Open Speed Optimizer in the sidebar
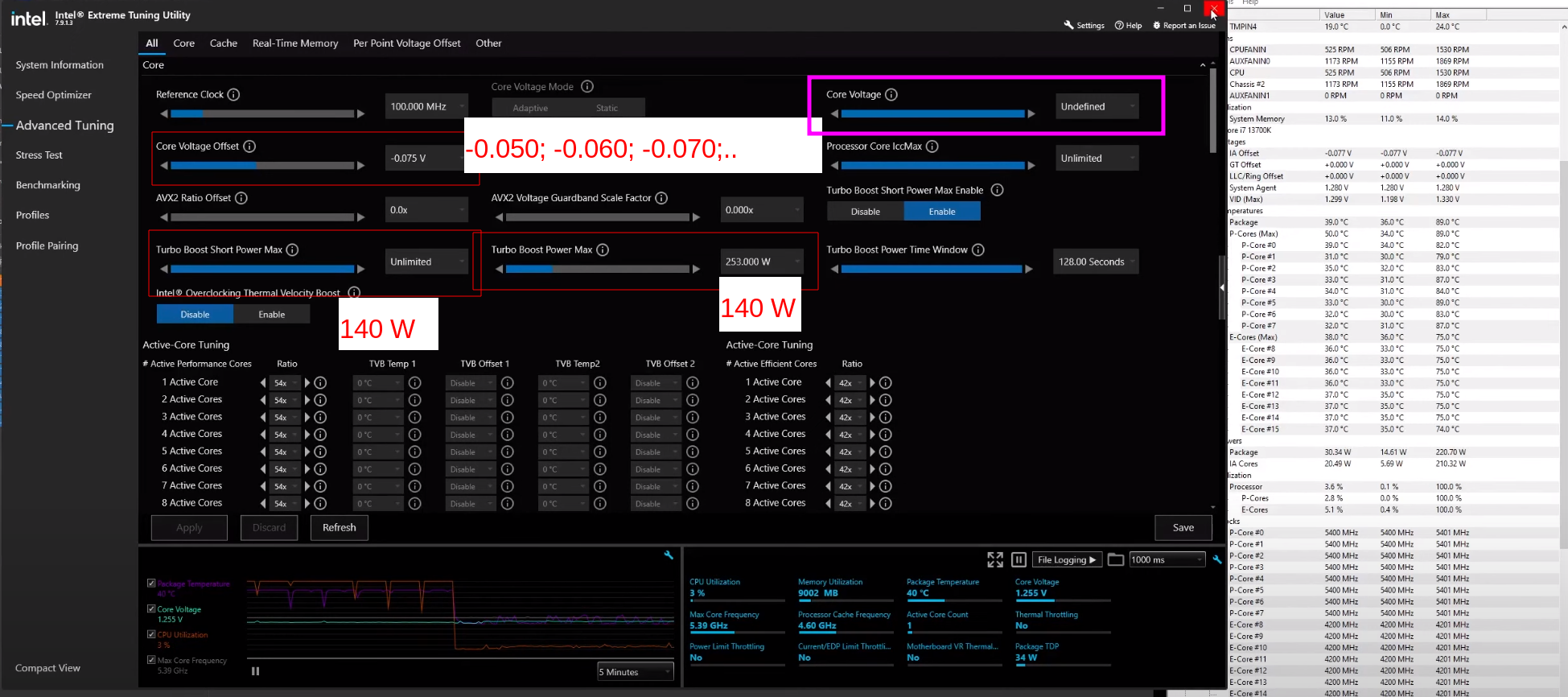Screen dimensions: 1568x697 point(53,94)
